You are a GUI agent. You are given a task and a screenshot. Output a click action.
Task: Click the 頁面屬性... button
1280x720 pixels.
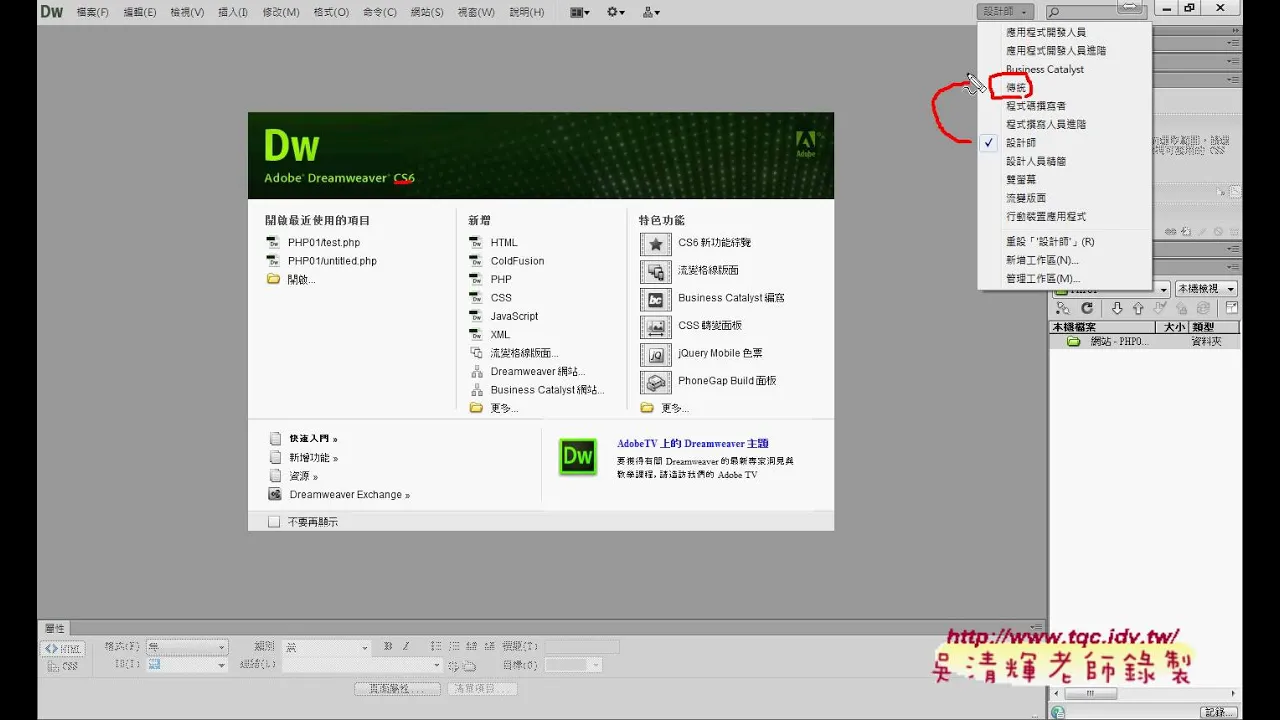(397, 689)
